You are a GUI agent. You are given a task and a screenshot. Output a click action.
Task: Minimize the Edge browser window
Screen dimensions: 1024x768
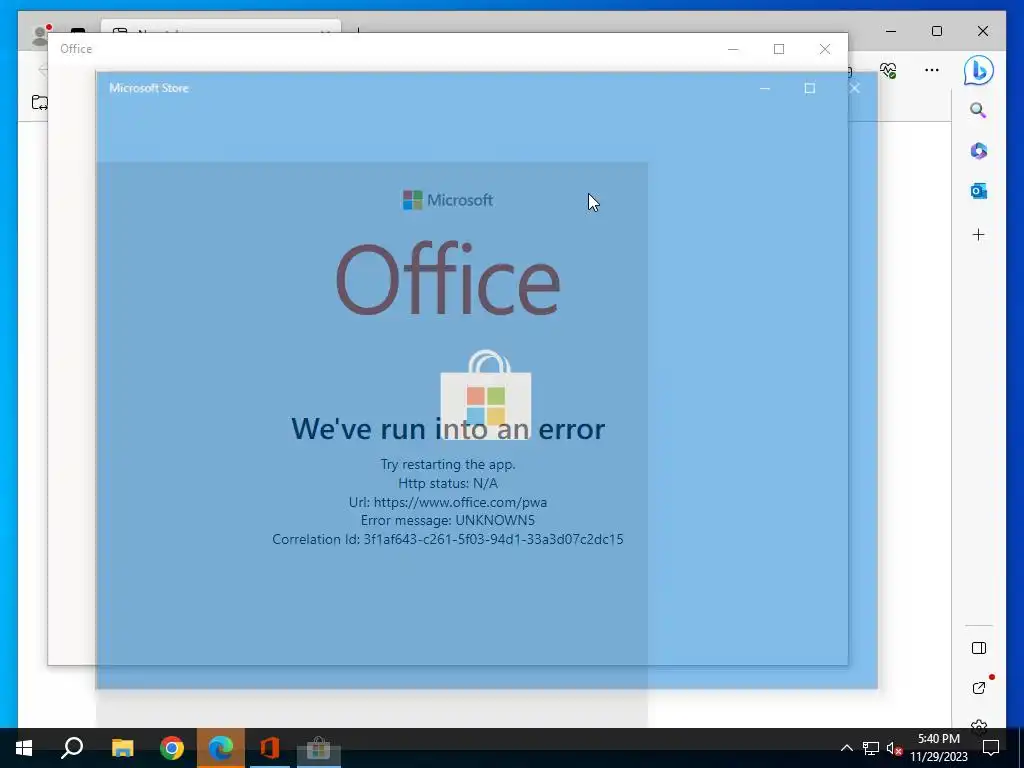(891, 31)
